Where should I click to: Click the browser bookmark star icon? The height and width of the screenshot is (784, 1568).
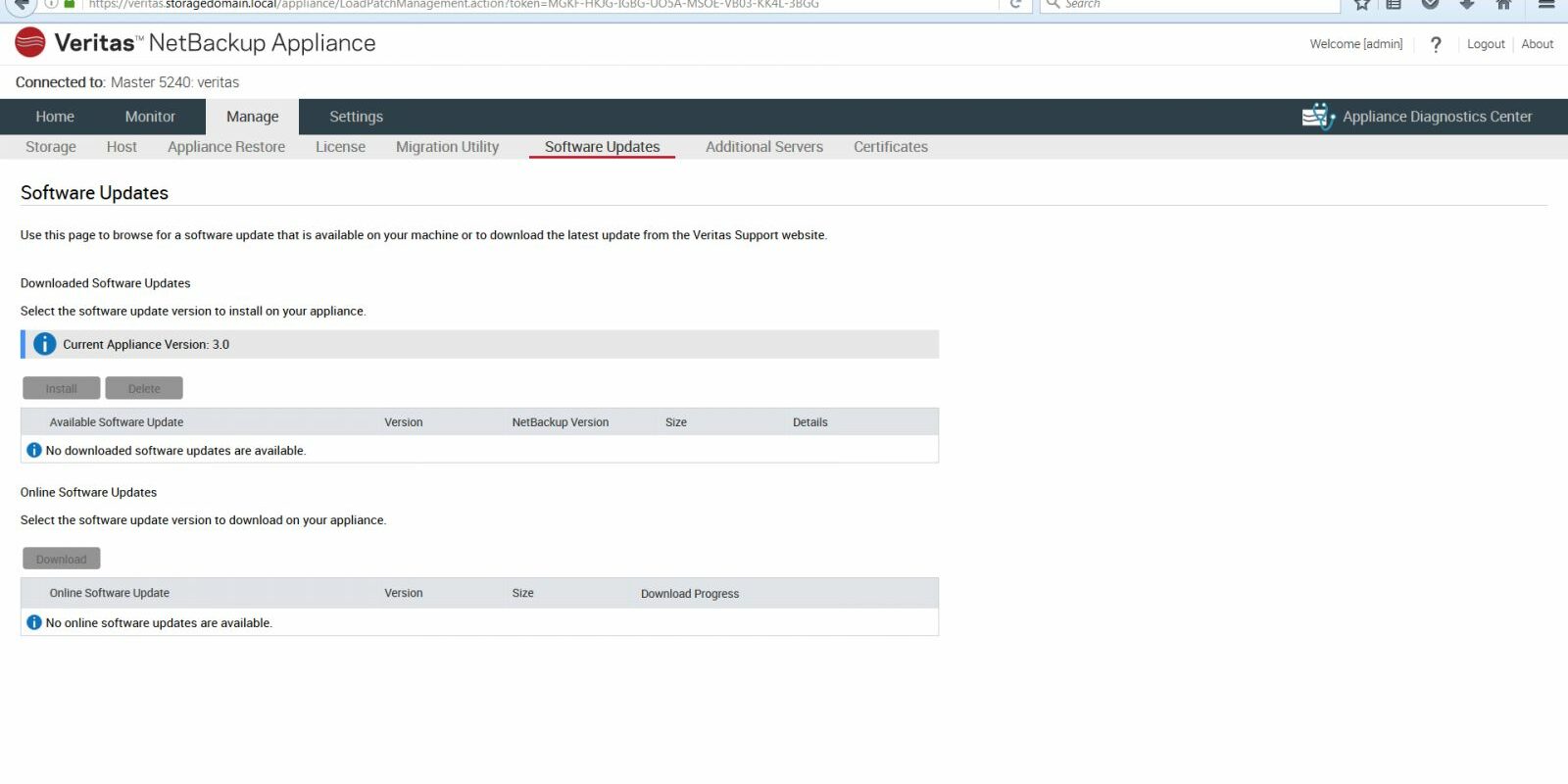point(1361,4)
